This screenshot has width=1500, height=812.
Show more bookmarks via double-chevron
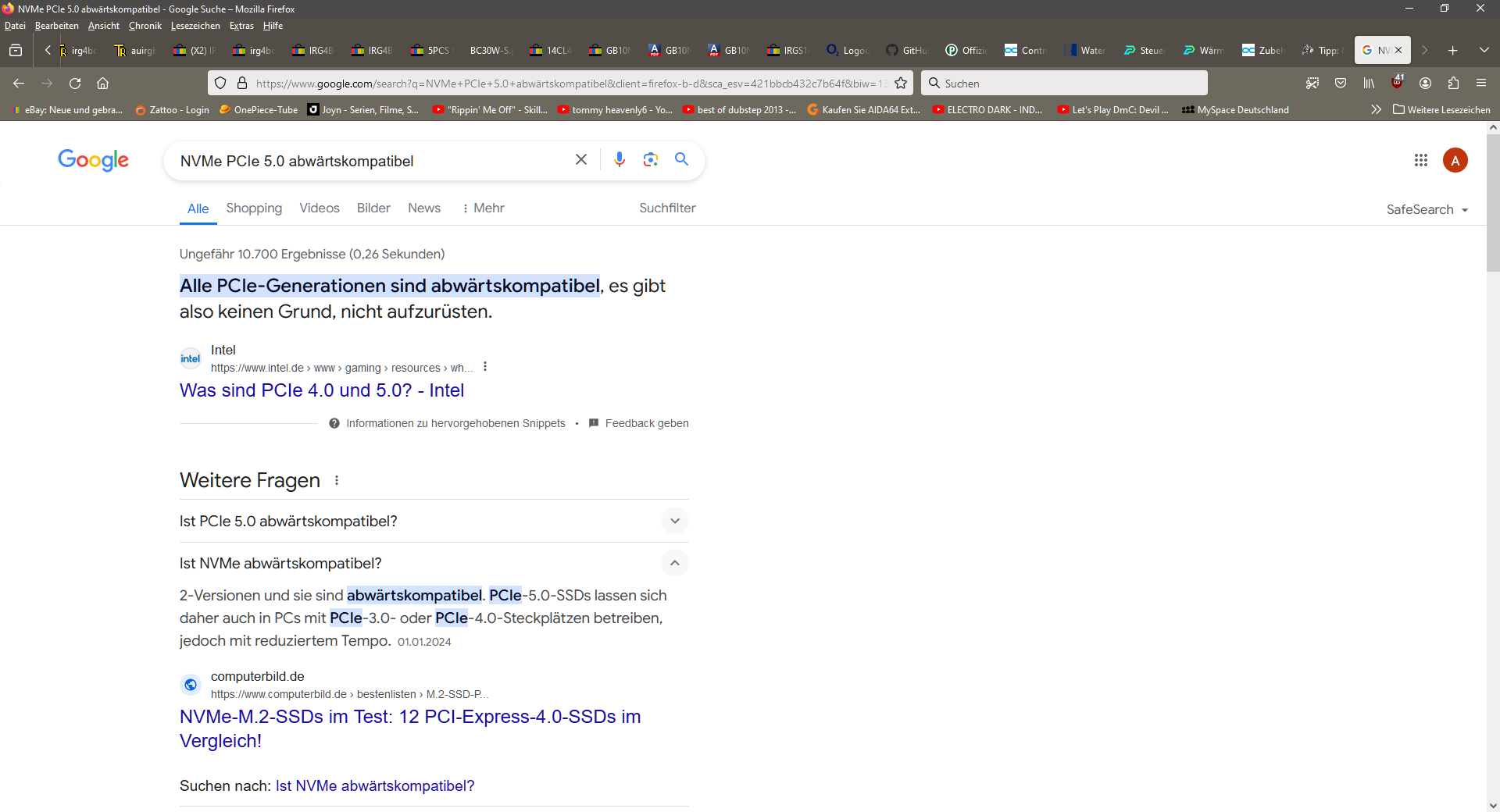point(1376,109)
